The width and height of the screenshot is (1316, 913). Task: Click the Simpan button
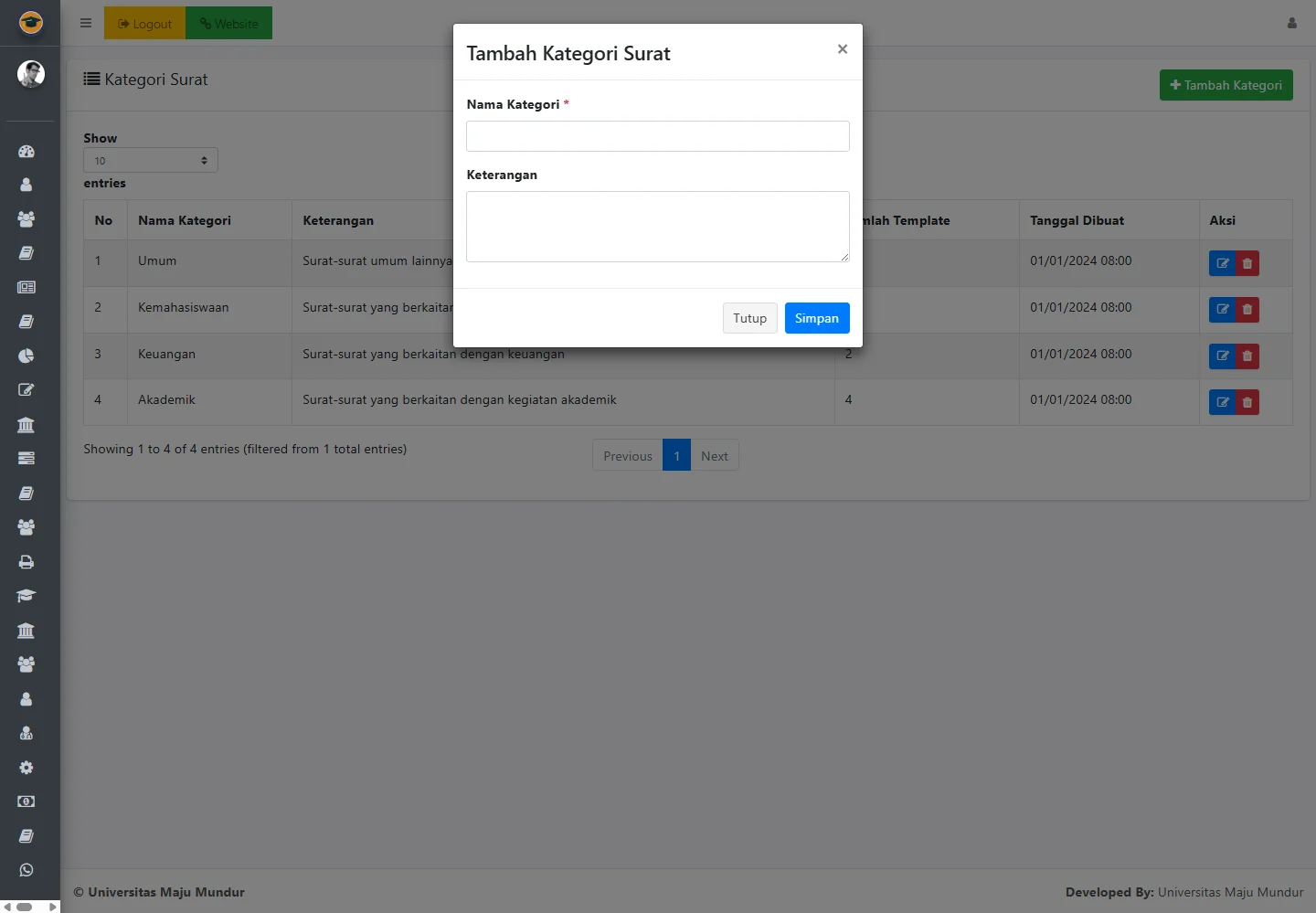click(x=816, y=318)
